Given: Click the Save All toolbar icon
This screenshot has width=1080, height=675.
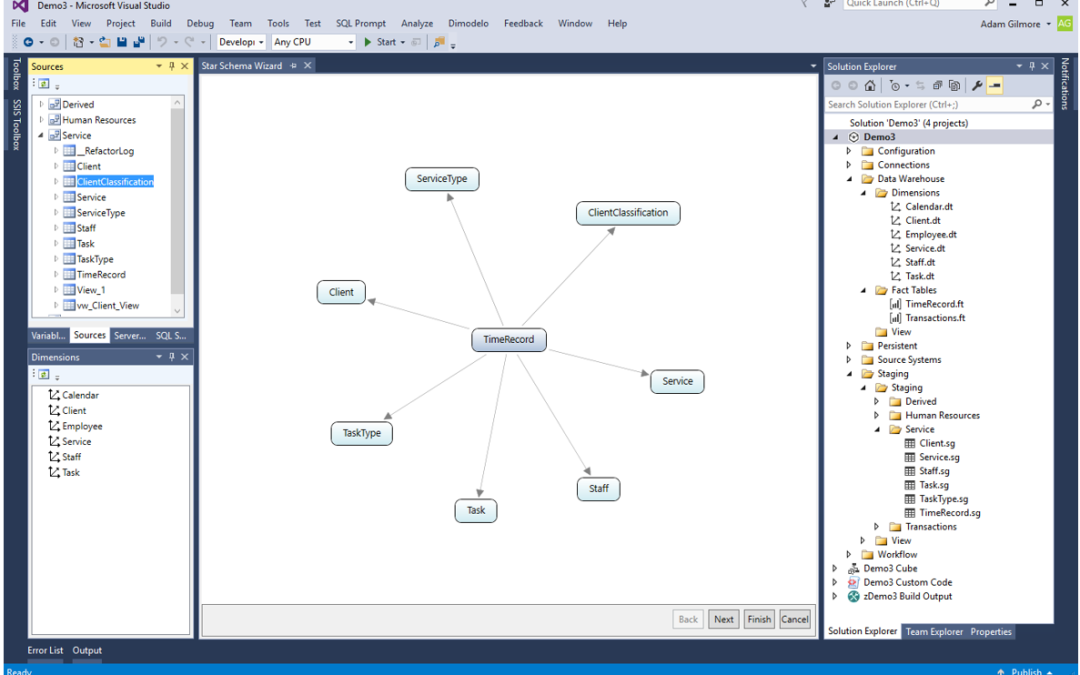Looking at the screenshot, I should point(137,42).
